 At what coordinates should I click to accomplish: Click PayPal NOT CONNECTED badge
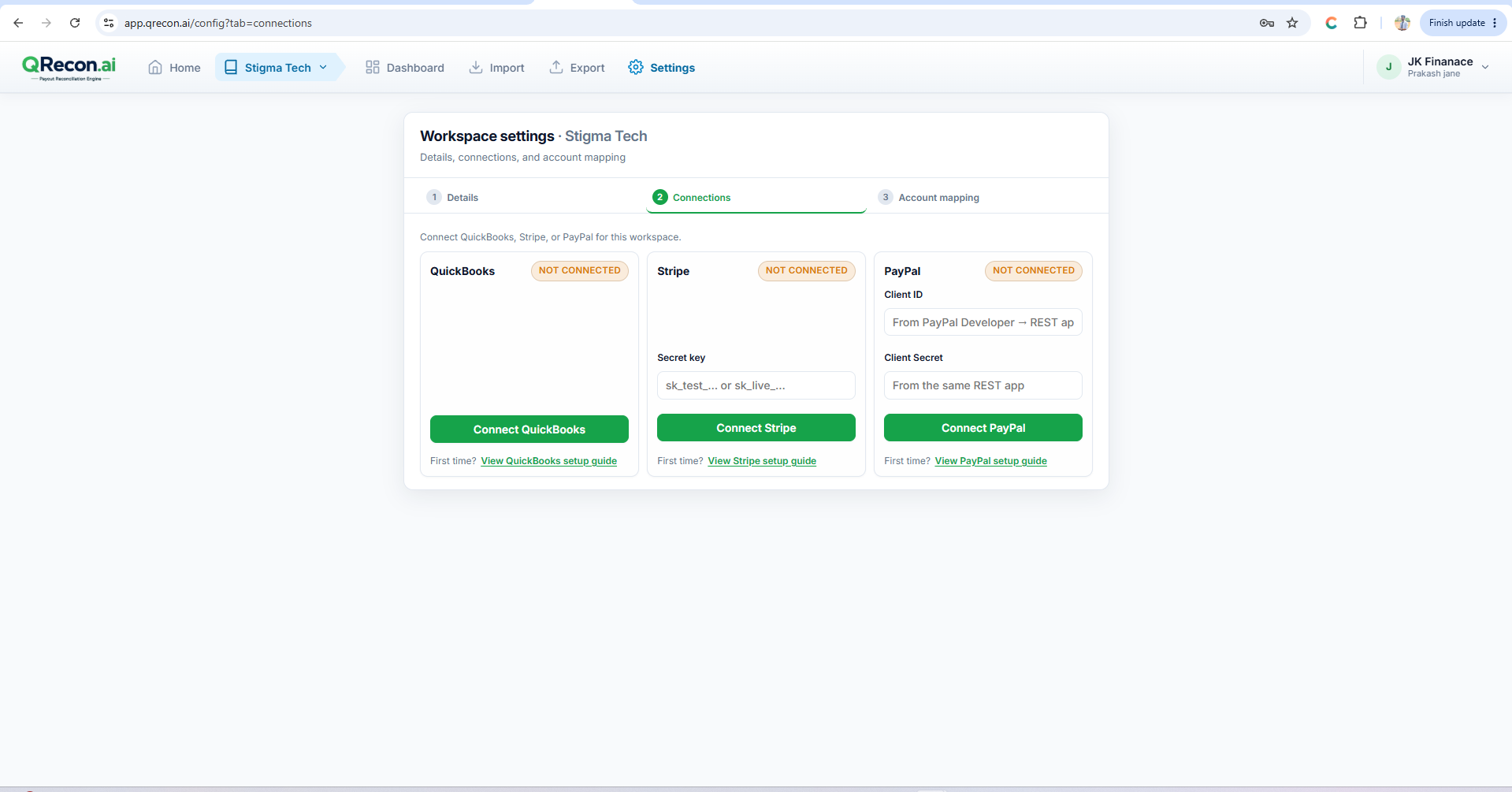point(1034,270)
